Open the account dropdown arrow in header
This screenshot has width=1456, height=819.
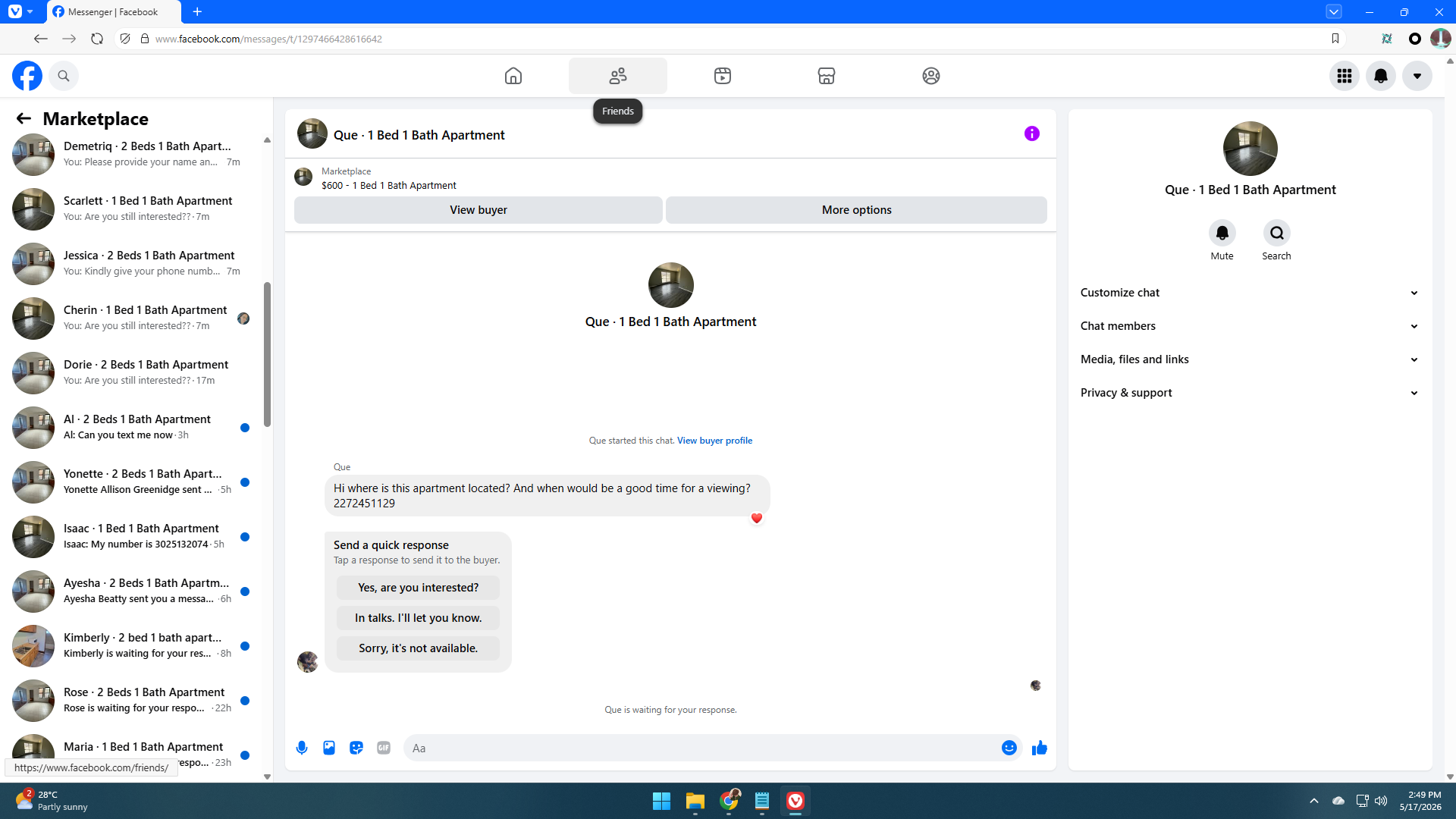tap(1417, 76)
